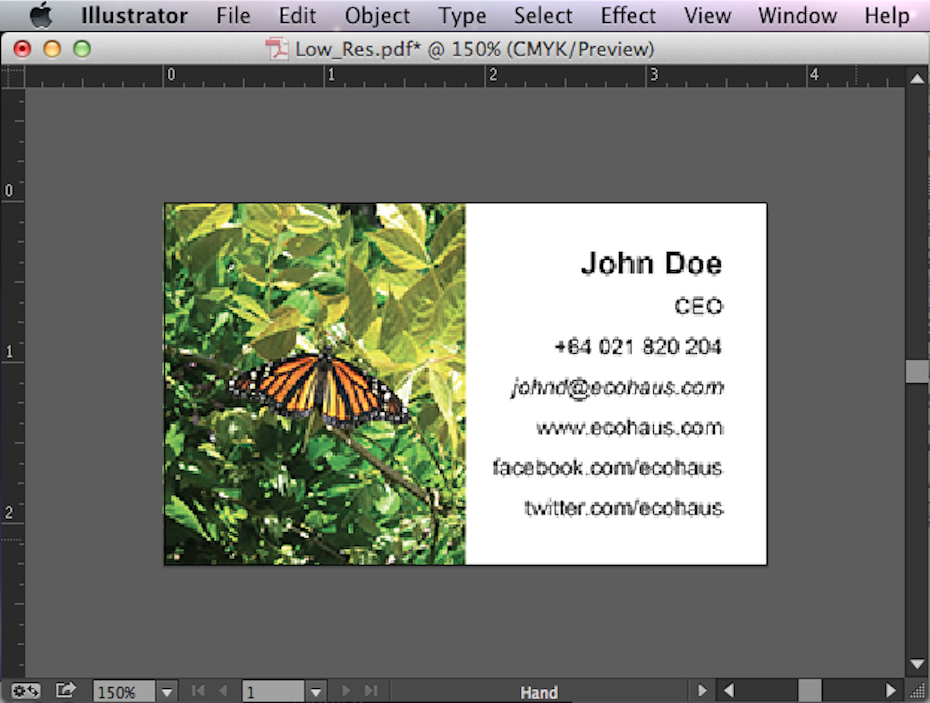Image resolution: width=930 pixels, height=703 pixels.
Task: Go to next artboard arrow
Action: 347,691
